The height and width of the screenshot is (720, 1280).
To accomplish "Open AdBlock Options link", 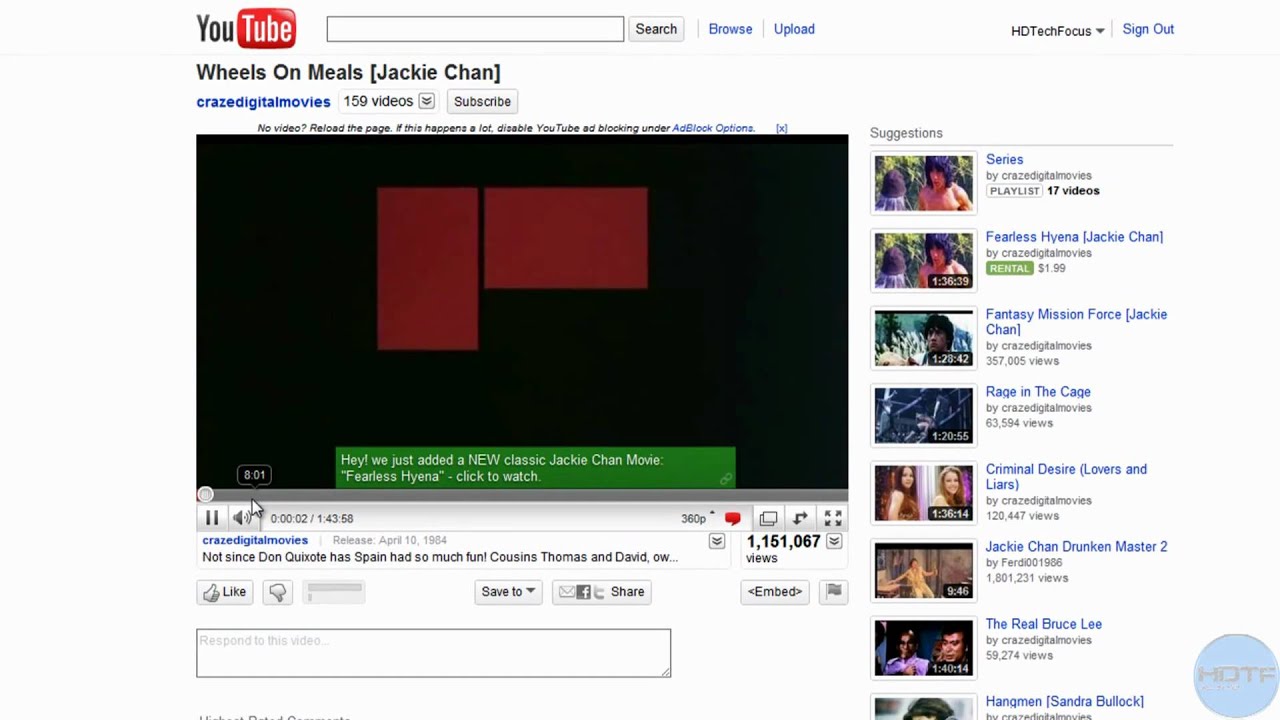I will click(713, 128).
